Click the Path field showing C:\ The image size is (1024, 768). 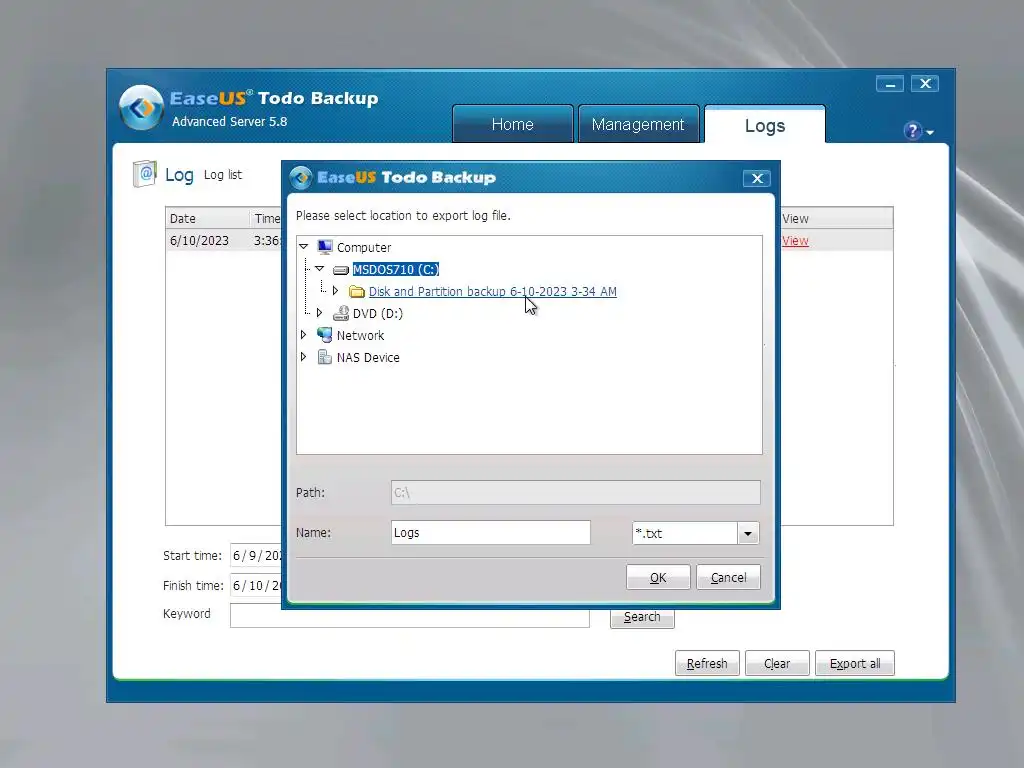coord(575,492)
